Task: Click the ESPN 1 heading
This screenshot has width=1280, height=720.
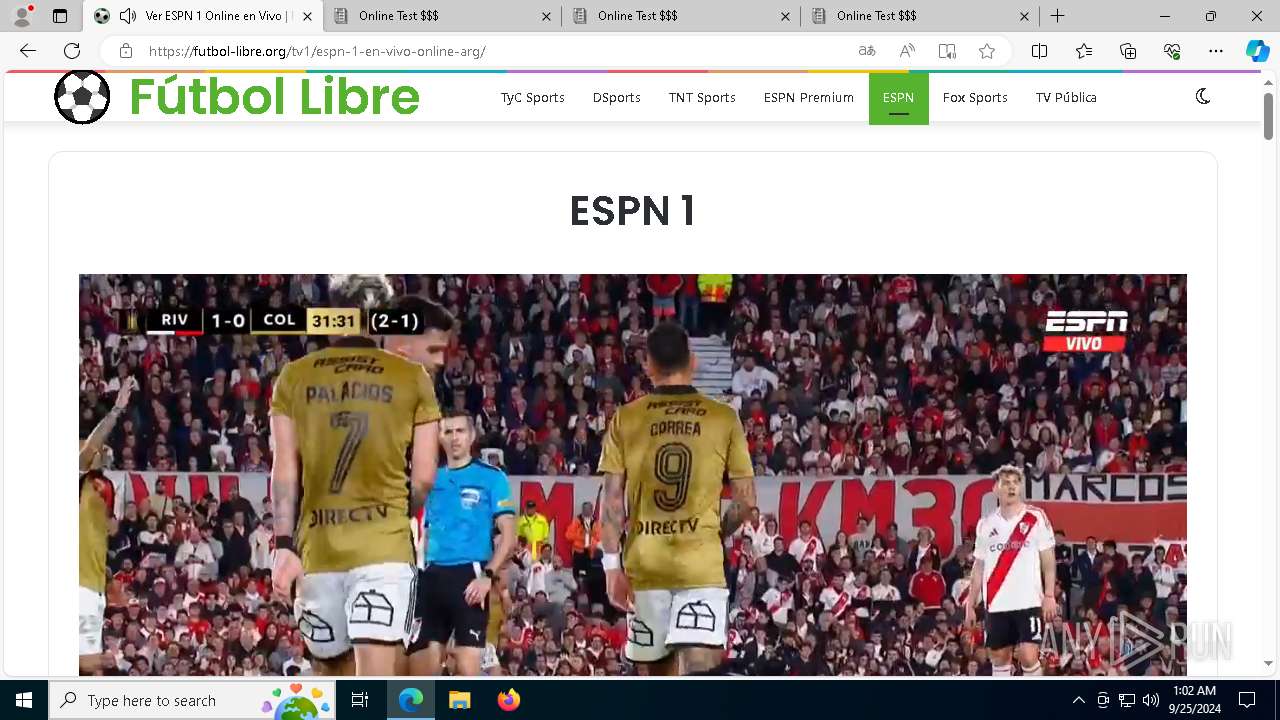Action: pyautogui.click(x=632, y=211)
